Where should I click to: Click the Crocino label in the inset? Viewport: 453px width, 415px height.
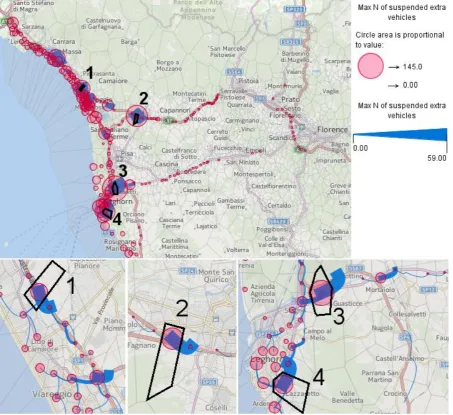click(395, 393)
